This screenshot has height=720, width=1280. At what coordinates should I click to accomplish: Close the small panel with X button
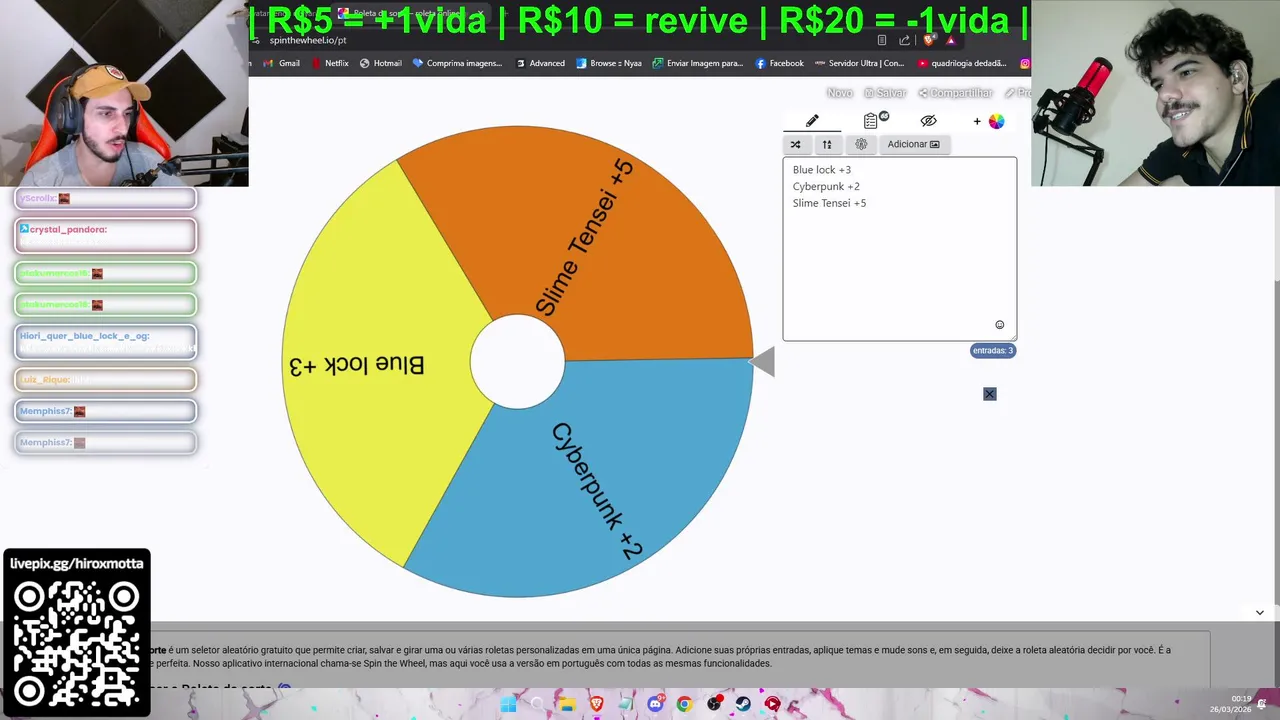[x=989, y=394]
